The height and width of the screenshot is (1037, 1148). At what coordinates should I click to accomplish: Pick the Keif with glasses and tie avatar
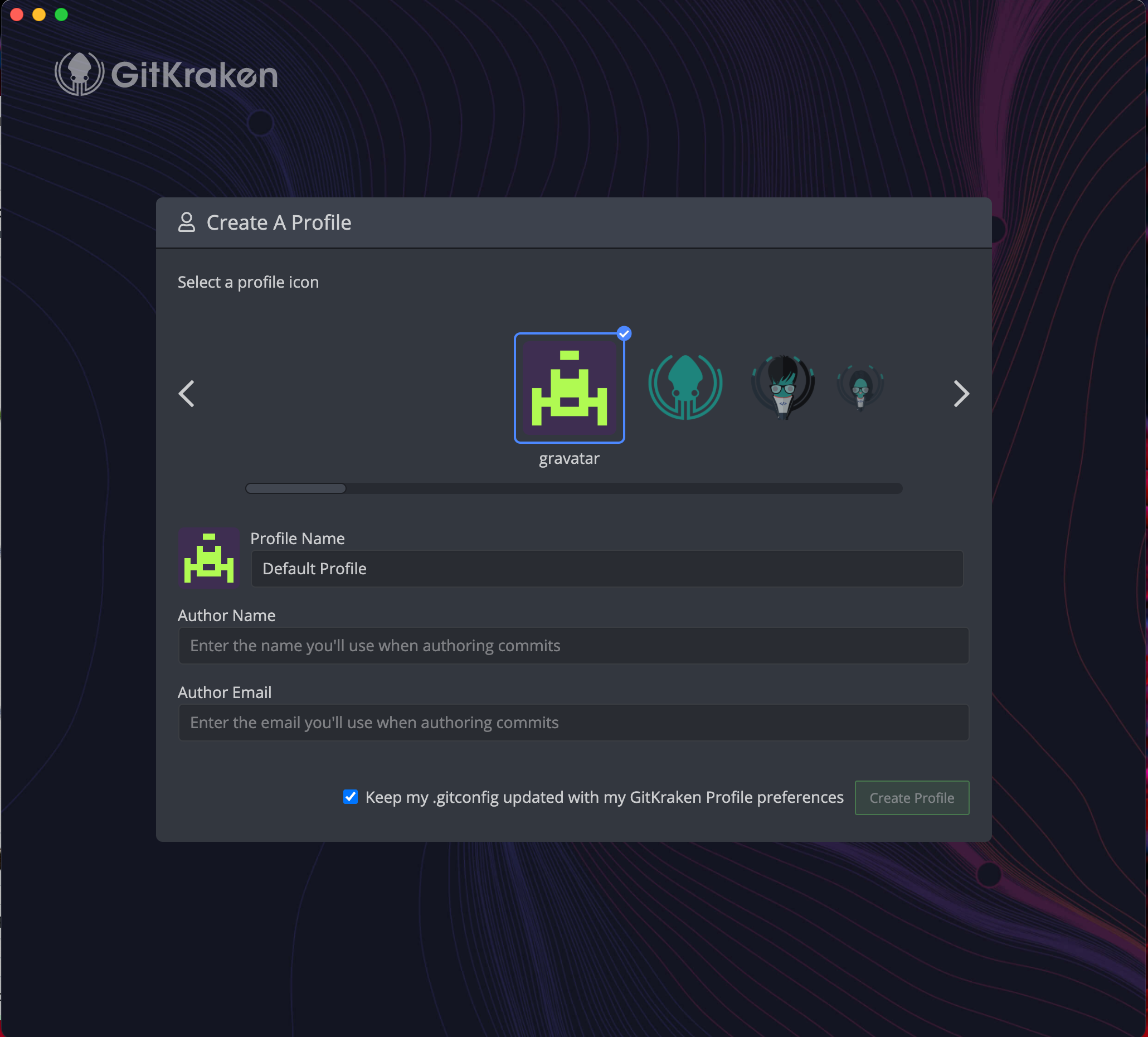coord(783,386)
